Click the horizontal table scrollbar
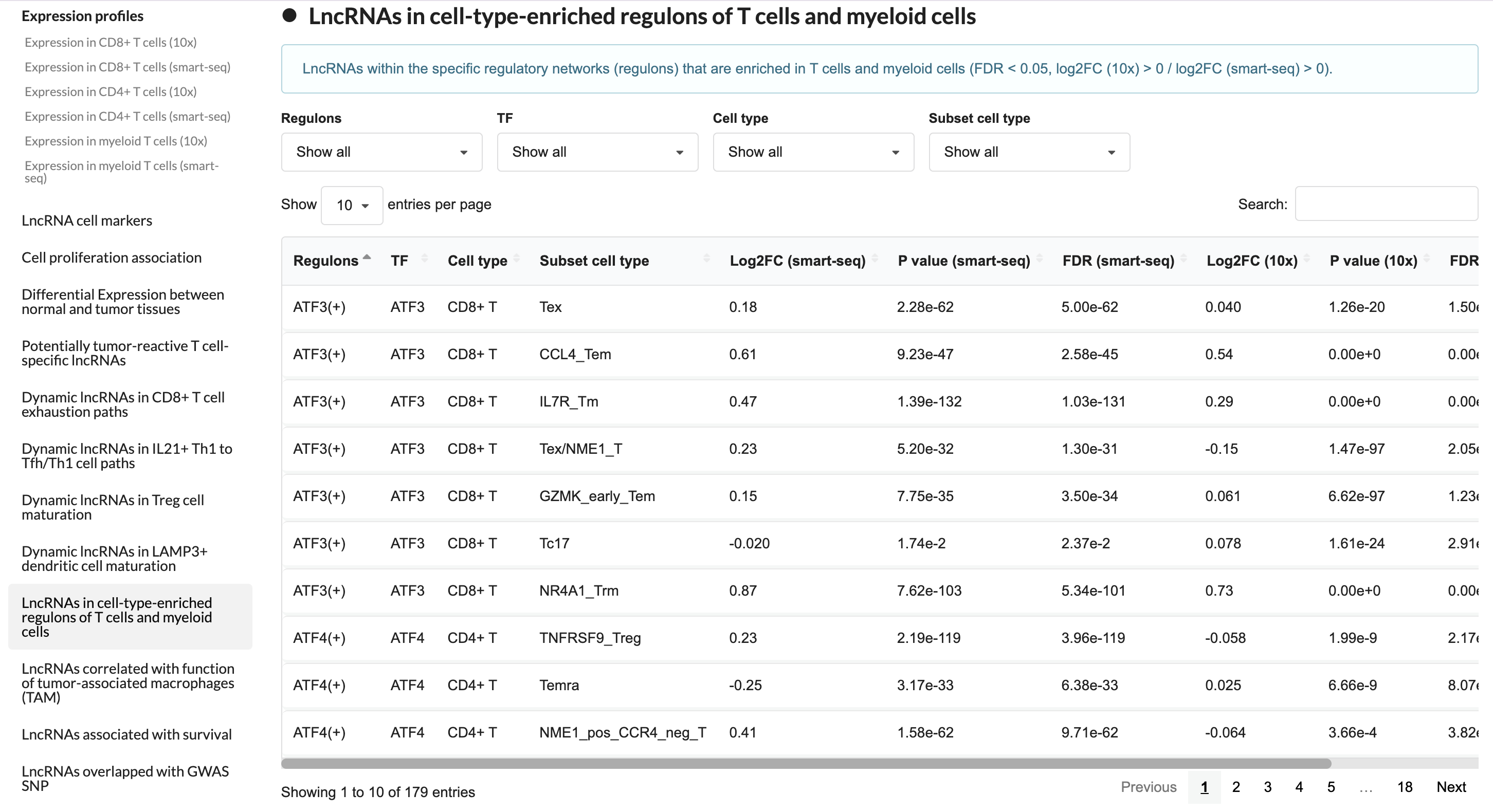 coord(806,763)
